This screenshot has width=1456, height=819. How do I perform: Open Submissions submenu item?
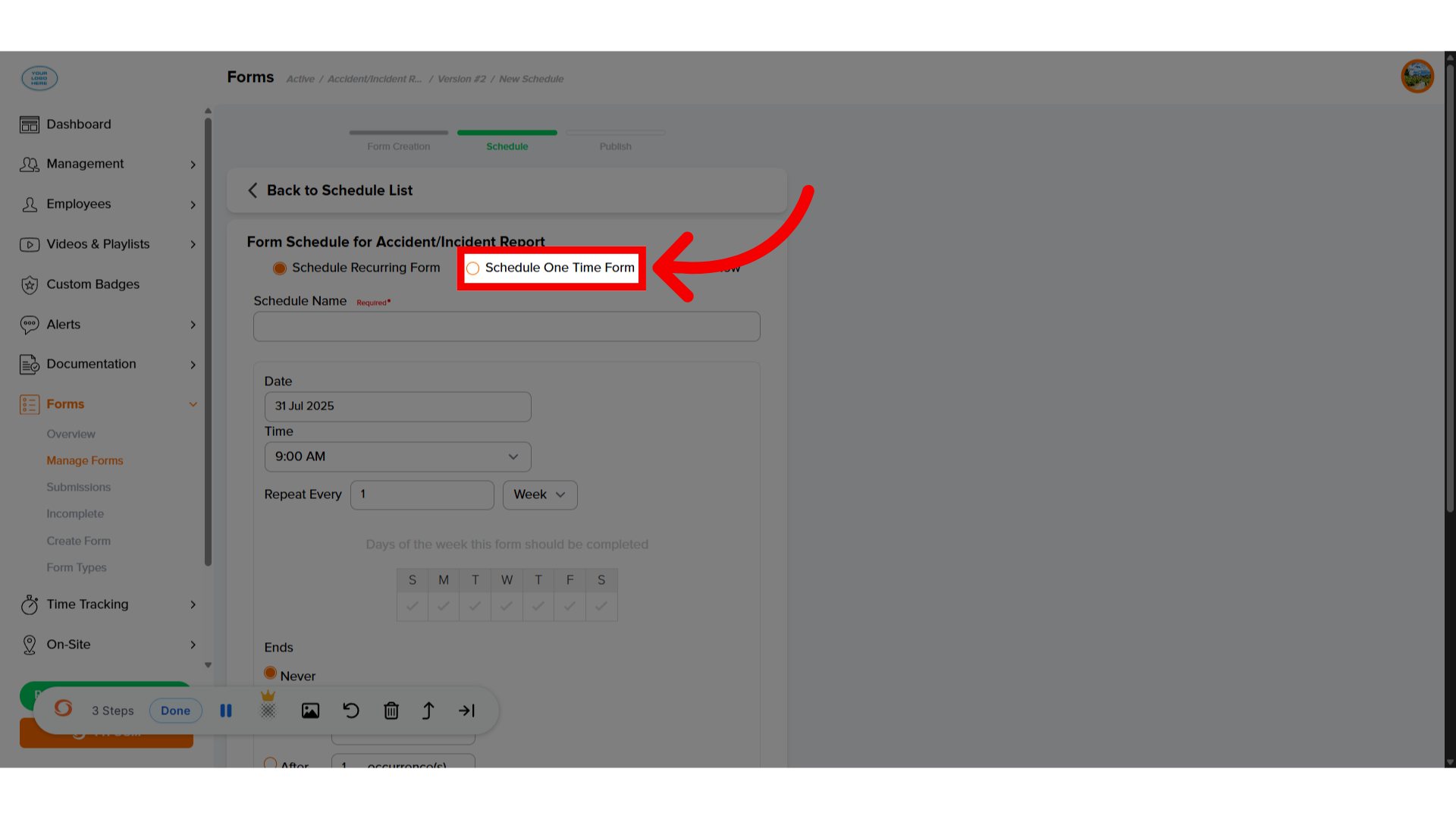(78, 487)
